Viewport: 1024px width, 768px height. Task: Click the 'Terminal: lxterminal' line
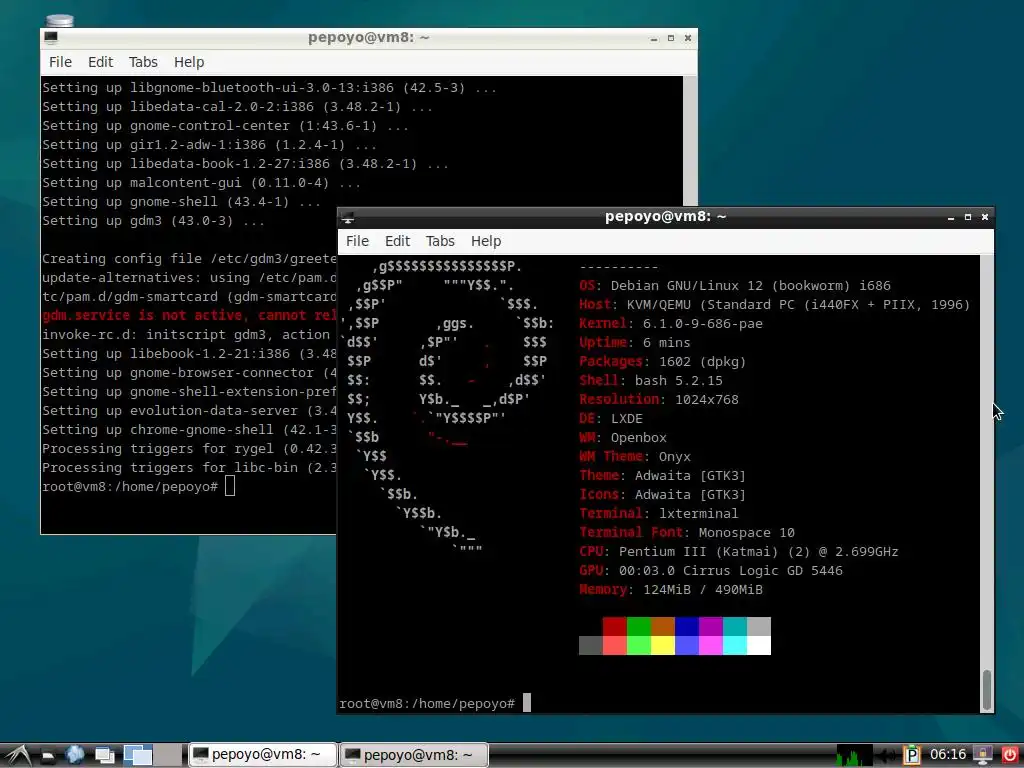(x=659, y=513)
